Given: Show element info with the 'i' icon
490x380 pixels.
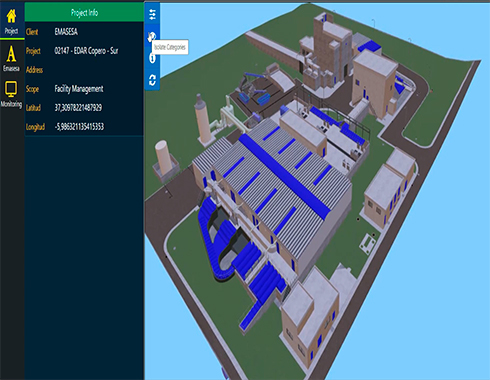Looking at the screenshot, I should click(152, 59).
